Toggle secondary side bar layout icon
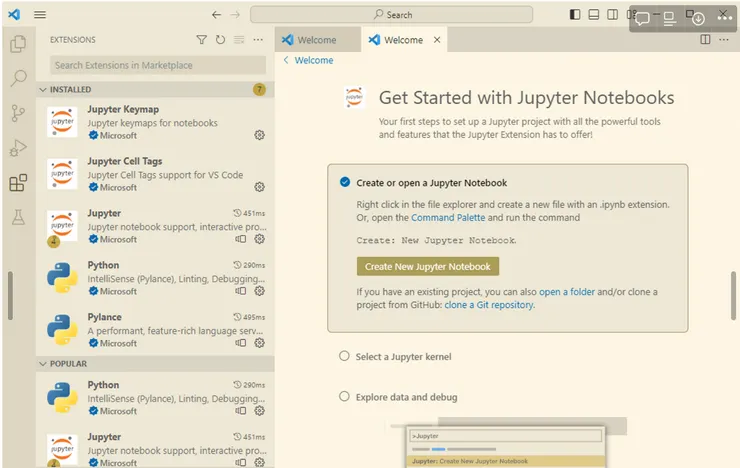This screenshot has width=740, height=468. 613,15
